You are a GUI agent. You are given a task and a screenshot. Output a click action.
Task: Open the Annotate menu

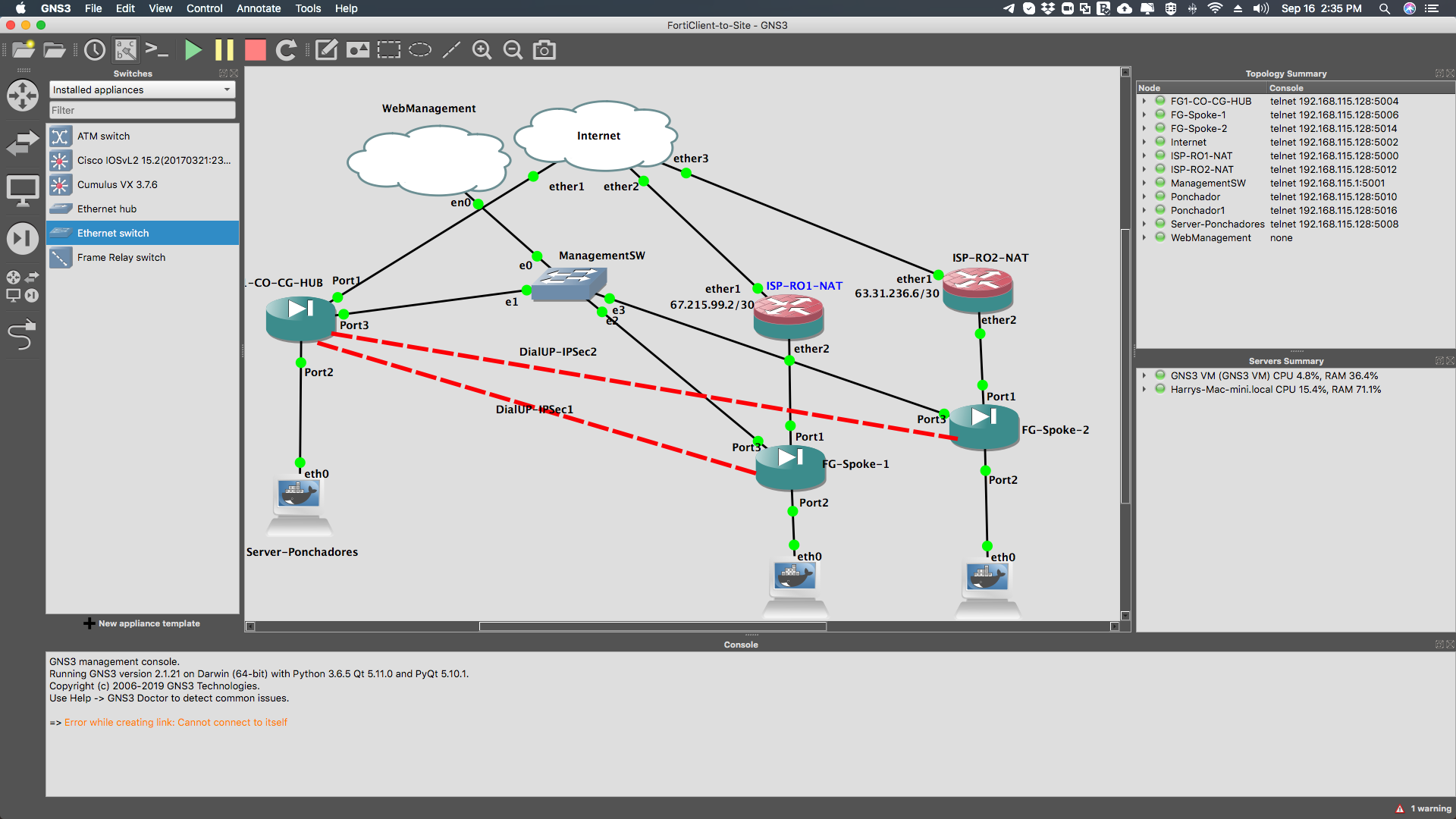(x=259, y=8)
